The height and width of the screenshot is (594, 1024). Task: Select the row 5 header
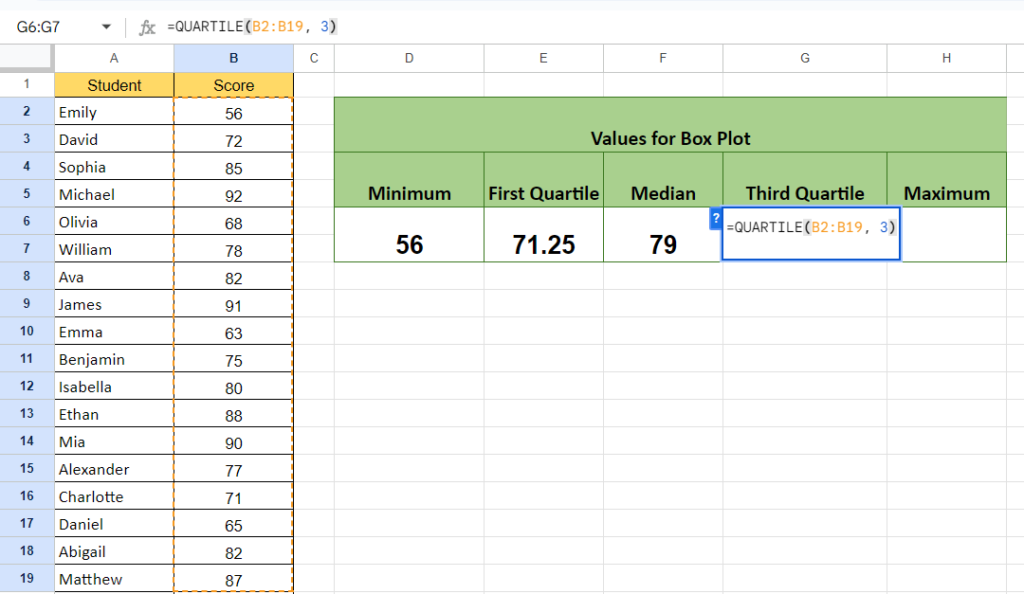click(x=27, y=194)
